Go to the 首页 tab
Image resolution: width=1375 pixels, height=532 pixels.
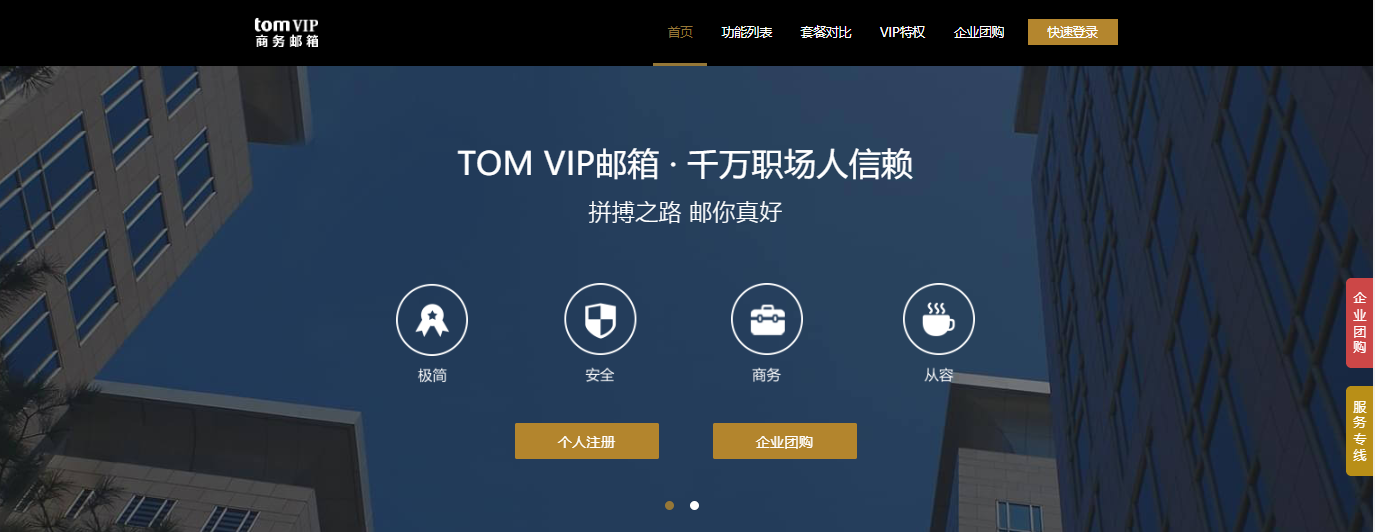(x=680, y=32)
